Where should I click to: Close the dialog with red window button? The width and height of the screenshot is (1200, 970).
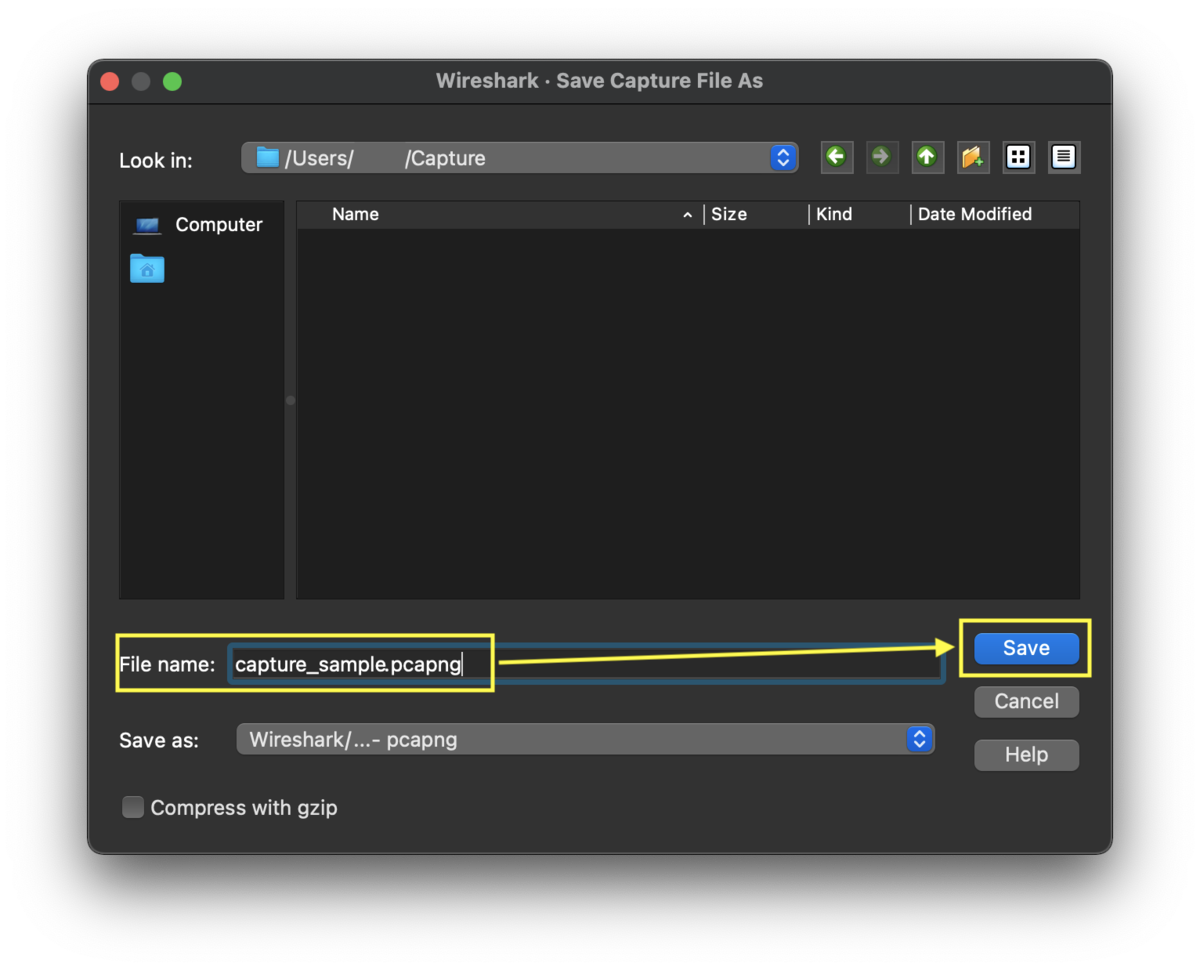point(109,82)
